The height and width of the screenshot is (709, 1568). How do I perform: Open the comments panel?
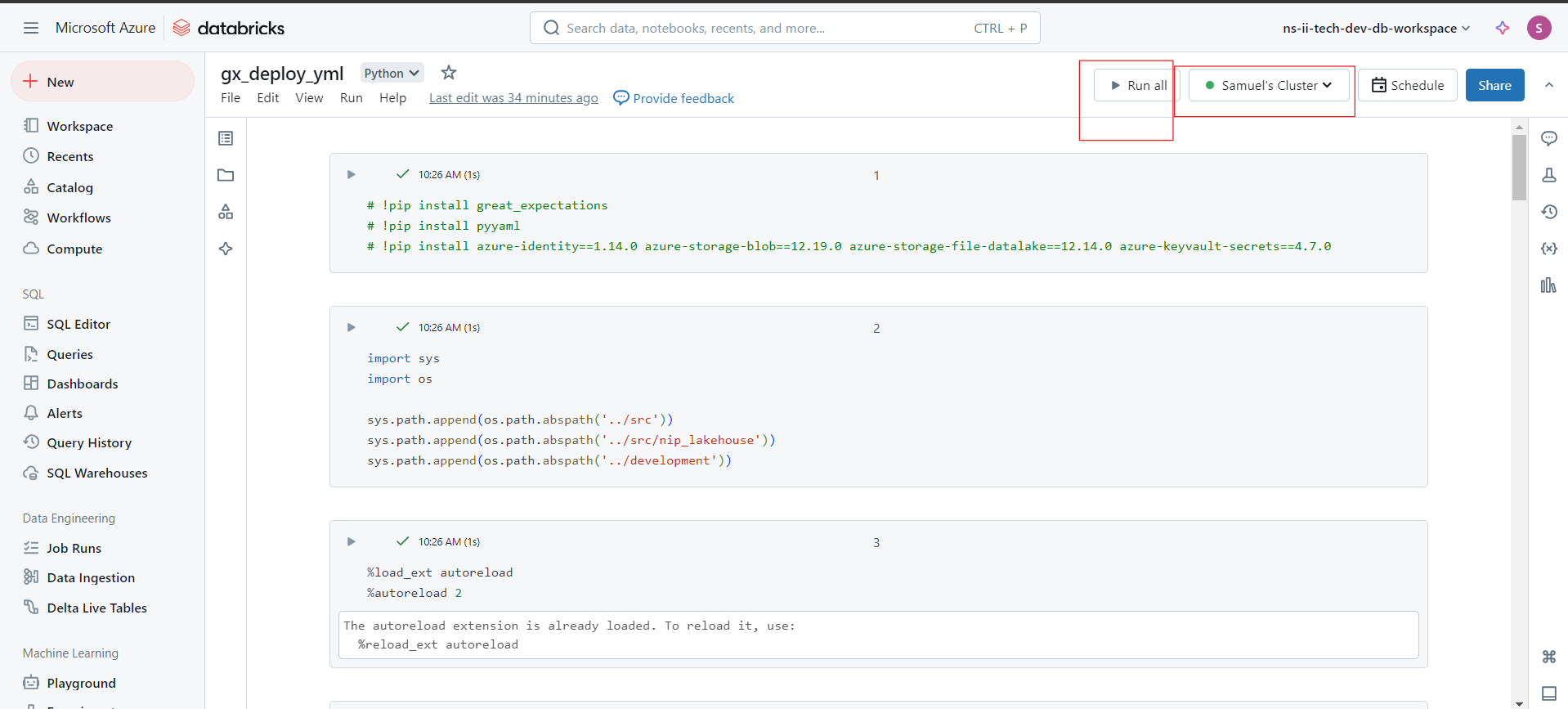point(1548,138)
